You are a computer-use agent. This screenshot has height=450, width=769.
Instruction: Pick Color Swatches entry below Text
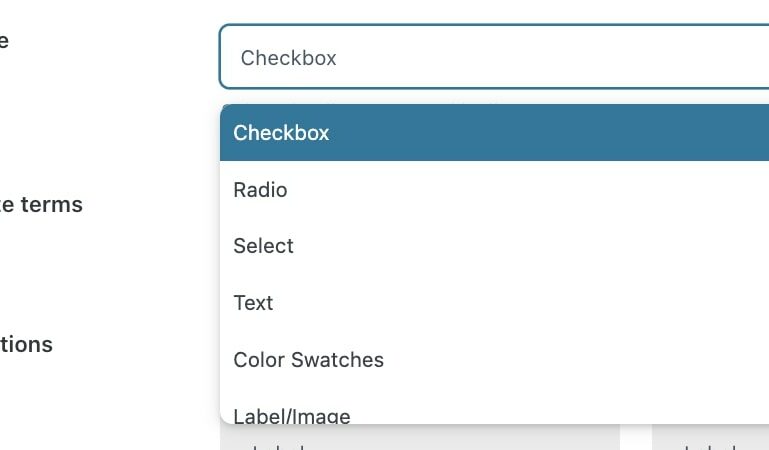pos(494,360)
